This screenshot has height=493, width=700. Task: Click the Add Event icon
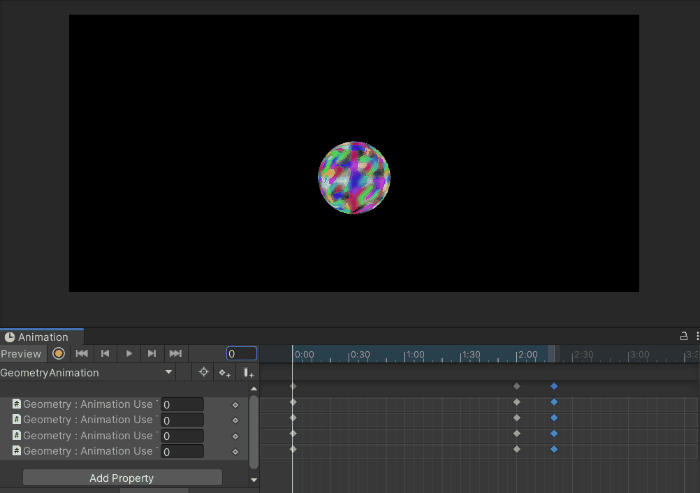[248, 372]
